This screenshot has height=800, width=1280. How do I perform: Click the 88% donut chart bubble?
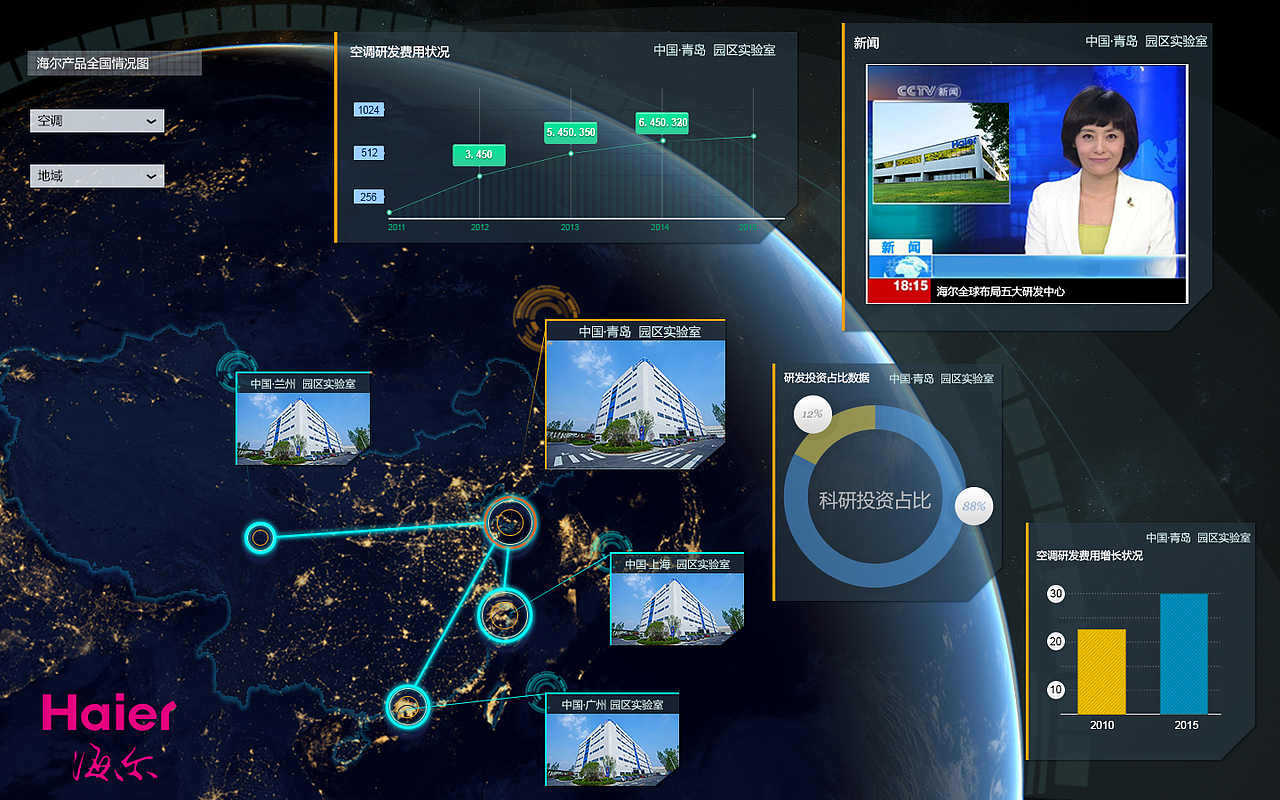(x=974, y=506)
